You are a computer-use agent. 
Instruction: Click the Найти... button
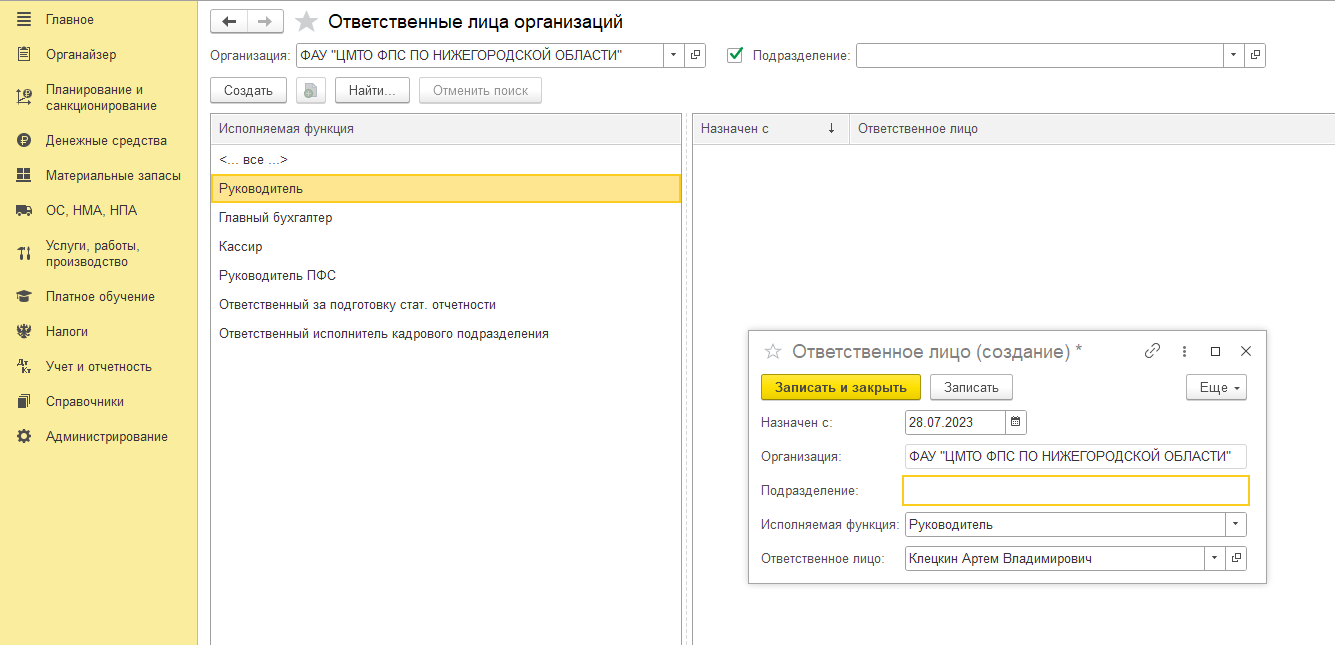click(372, 90)
